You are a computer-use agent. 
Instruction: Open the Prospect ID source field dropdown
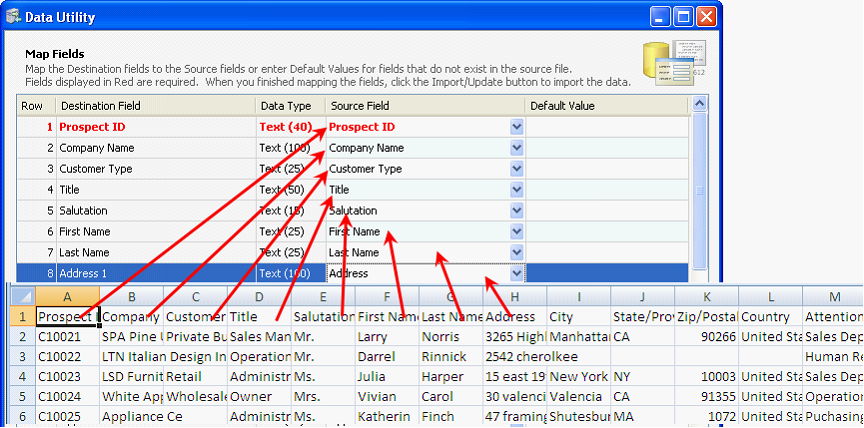[517, 127]
